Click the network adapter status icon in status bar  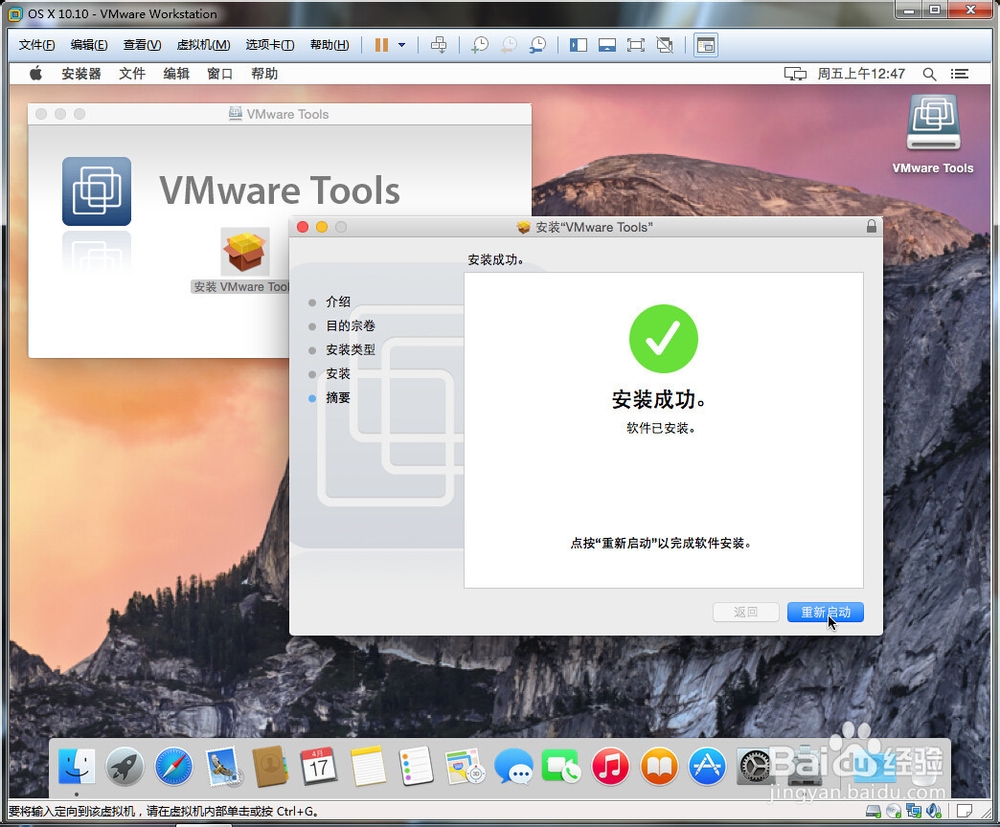pos(914,811)
